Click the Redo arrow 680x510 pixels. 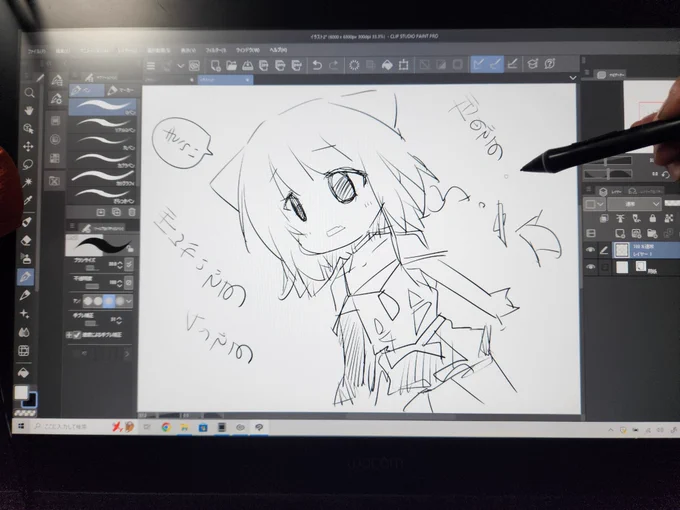coord(333,65)
